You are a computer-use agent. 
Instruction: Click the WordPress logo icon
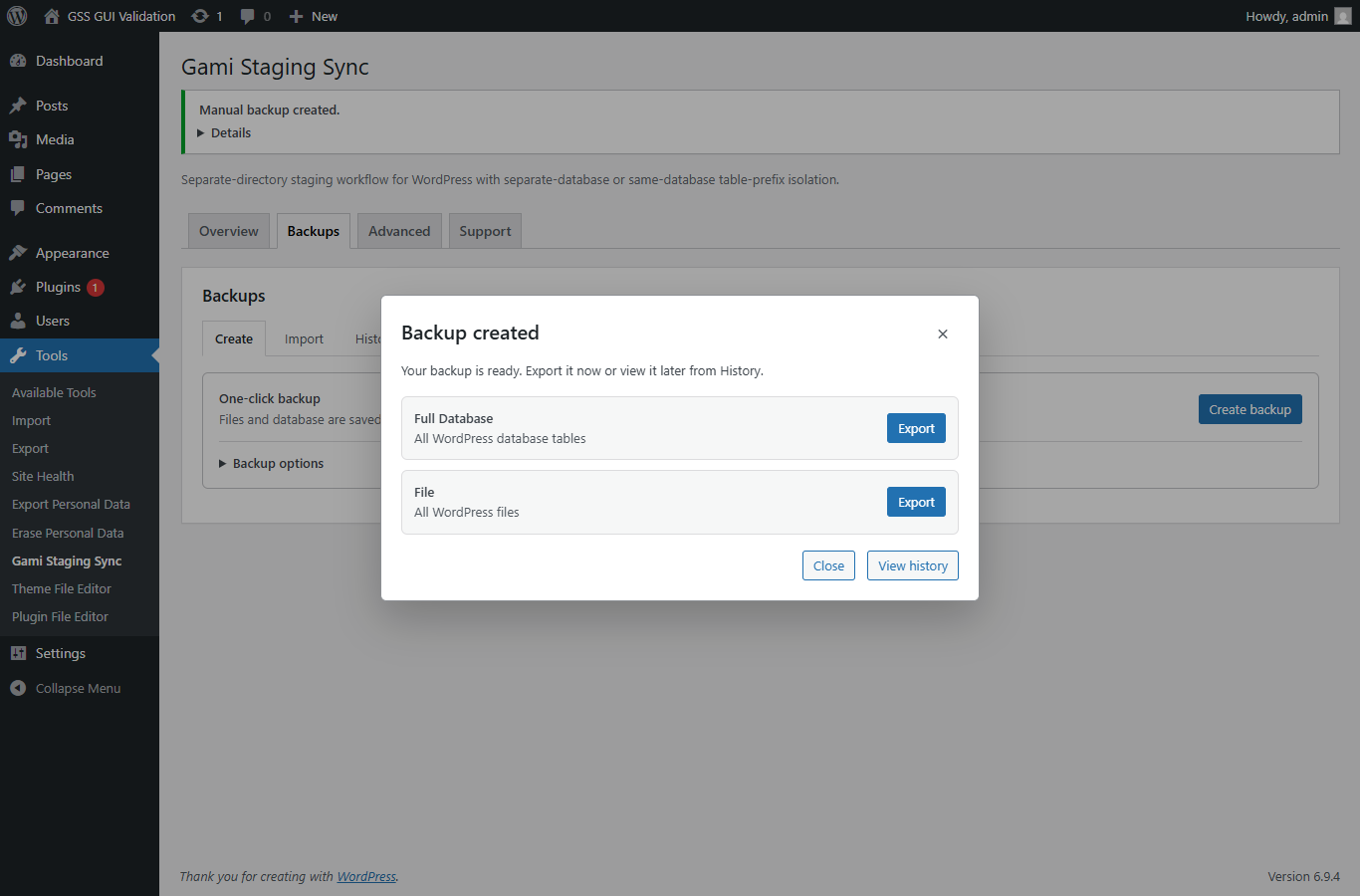(17, 16)
